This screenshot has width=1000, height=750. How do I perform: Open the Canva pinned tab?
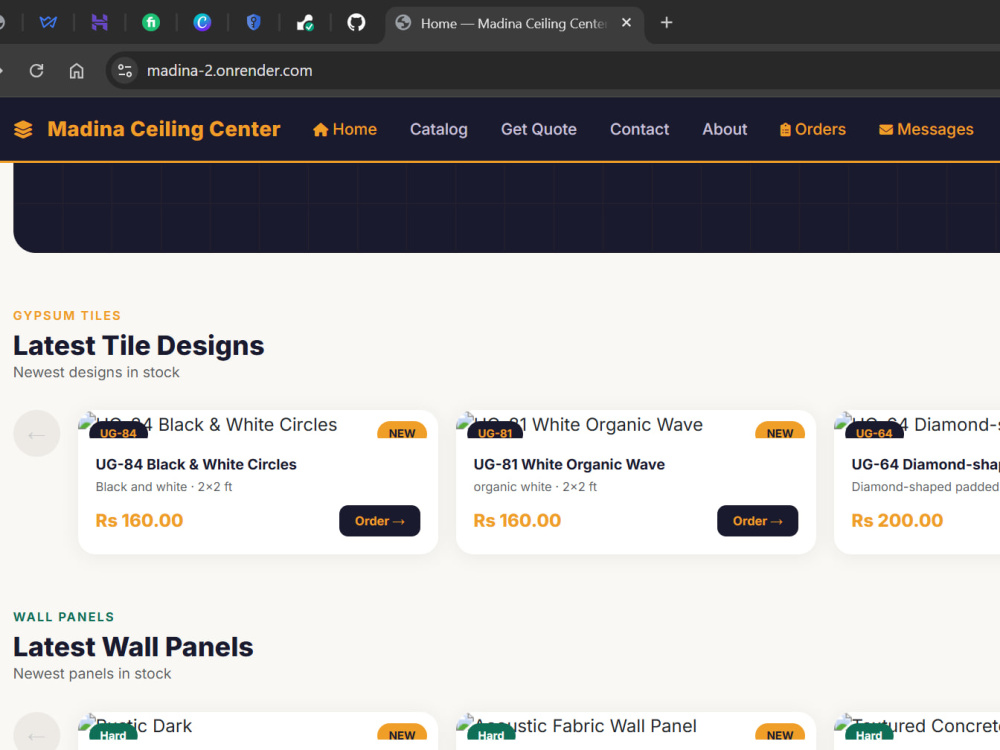[202, 23]
